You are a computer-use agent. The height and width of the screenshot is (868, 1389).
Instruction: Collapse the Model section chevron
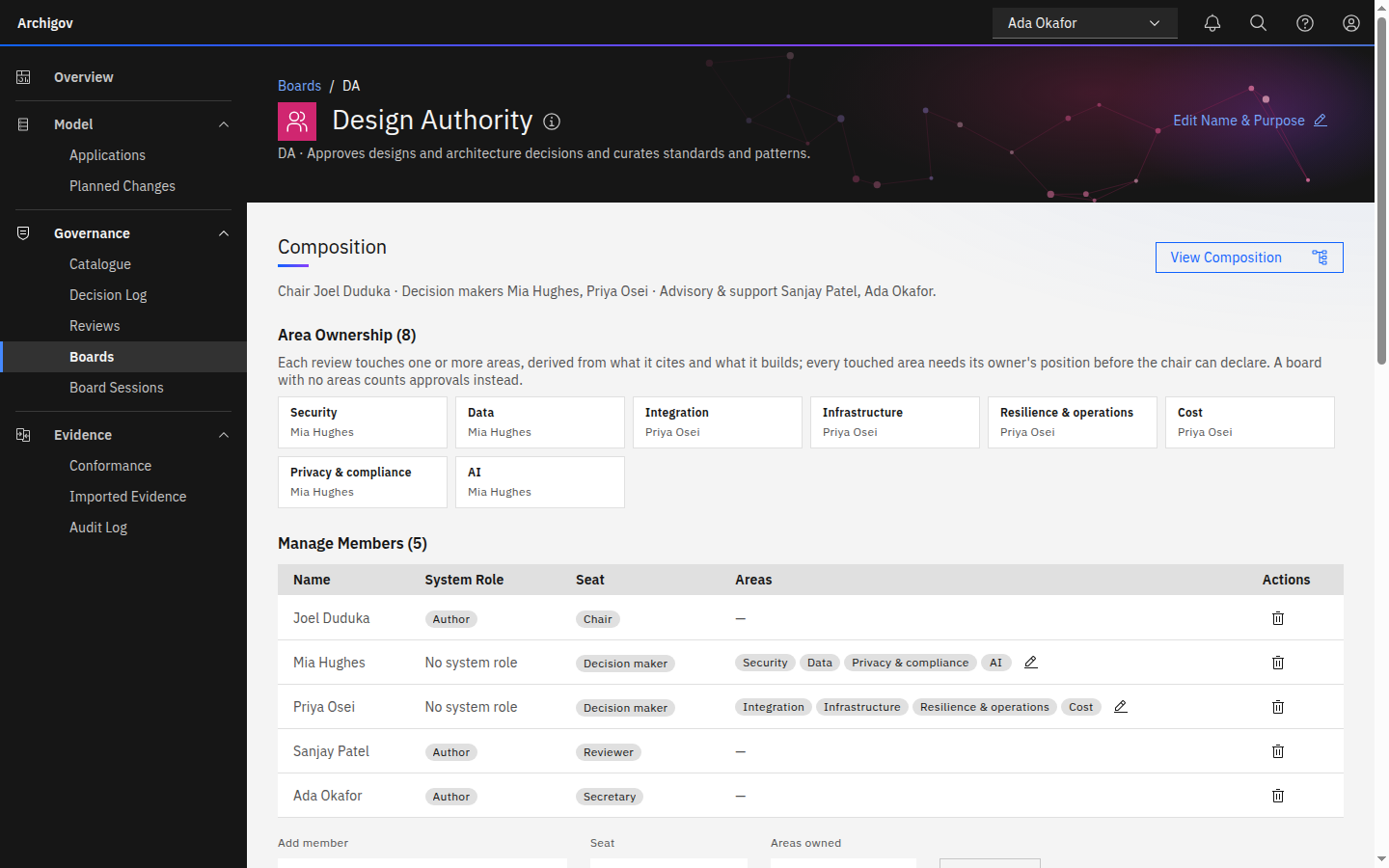(x=224, y=124)
